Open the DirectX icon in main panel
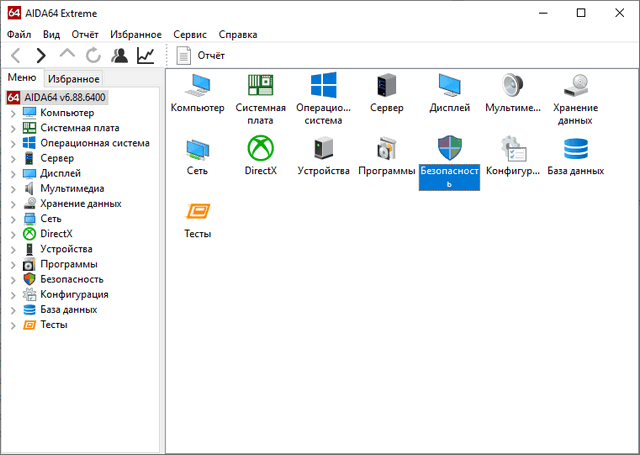Image resolution: width=640 pixels, height=455 pixels. coord(260,149)
